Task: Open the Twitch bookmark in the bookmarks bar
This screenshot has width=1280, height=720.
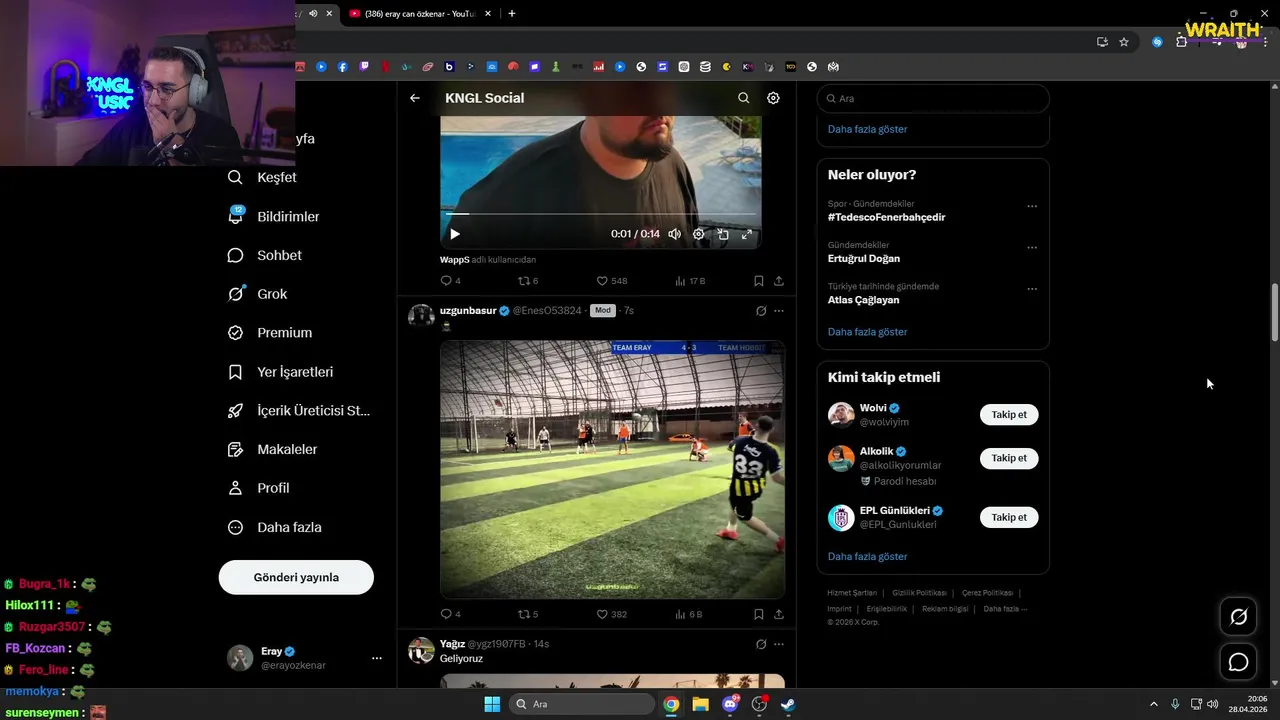Action: coord(364,67)
